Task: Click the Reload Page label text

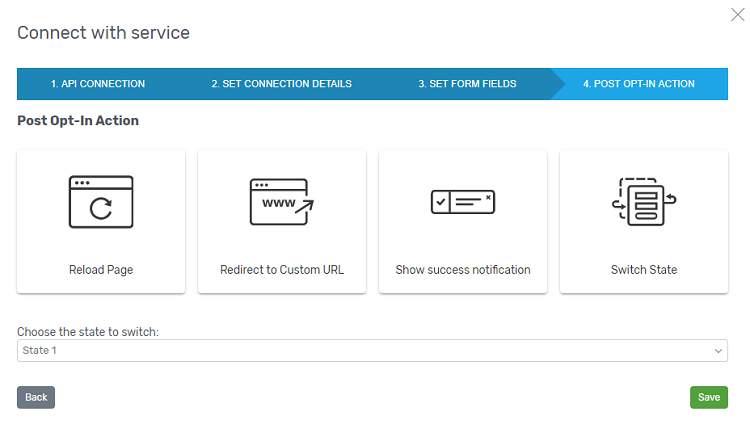Action: [101, 270]
